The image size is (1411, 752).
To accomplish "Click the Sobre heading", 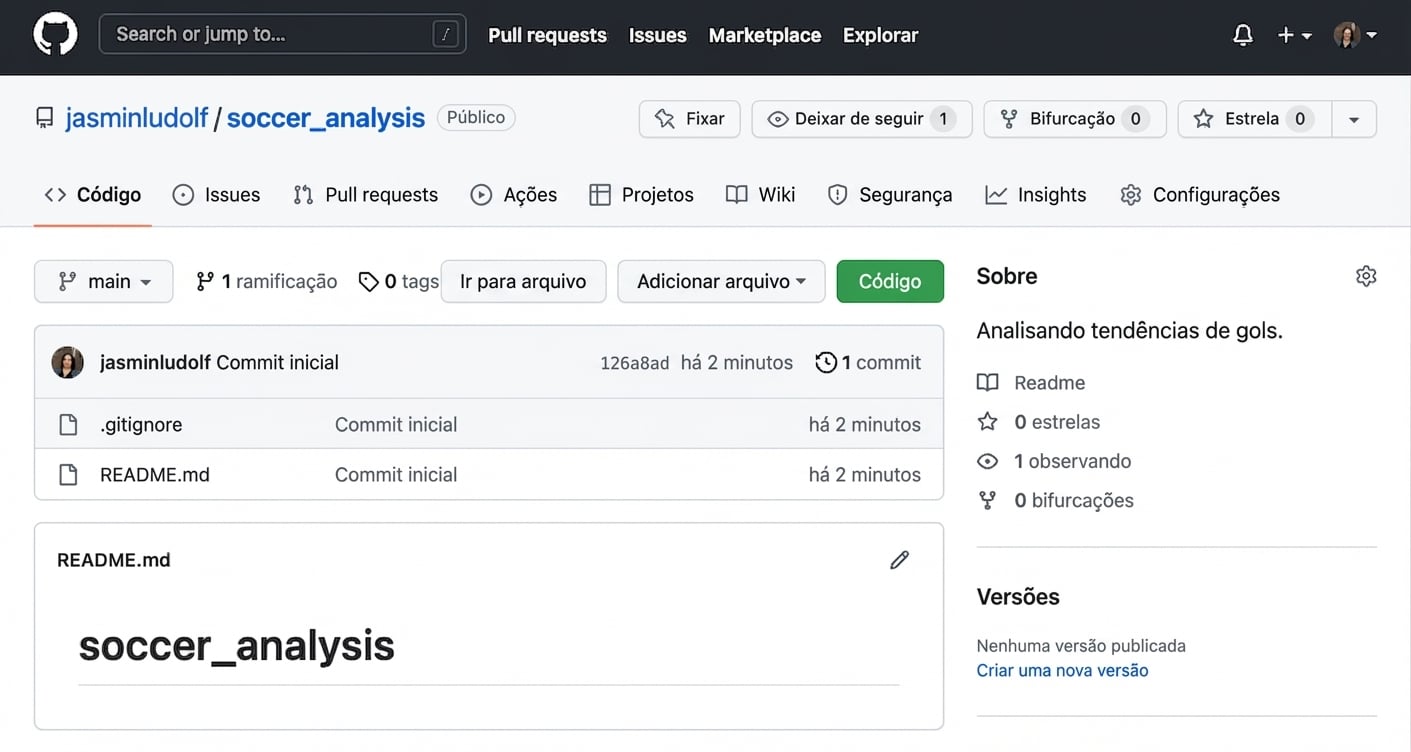I will point(1007,276).
